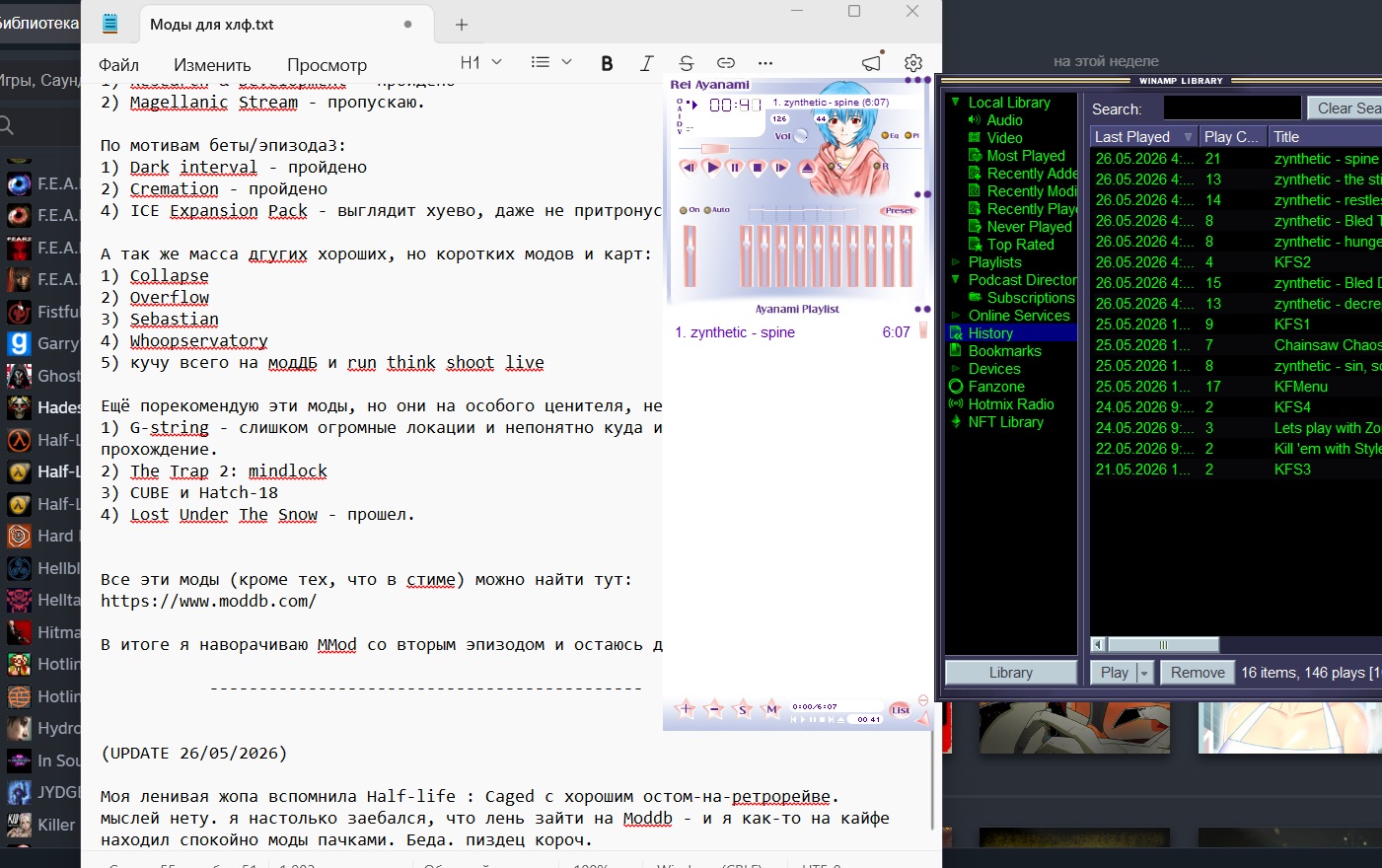This screenshot has height=868, width=1382.
Task: Select Never Played in Winamp Library tree
Action: [x=1029, y=227]
